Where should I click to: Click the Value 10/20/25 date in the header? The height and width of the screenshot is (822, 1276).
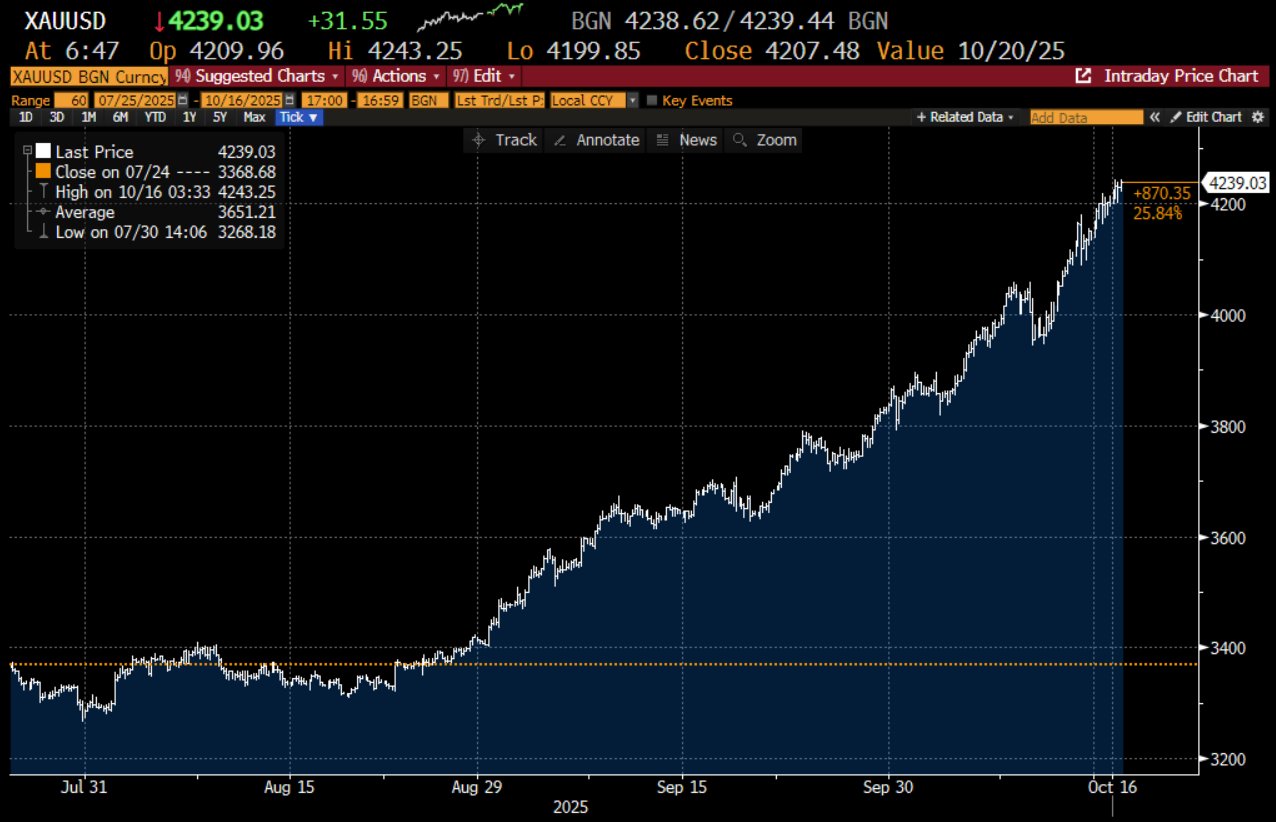pyautogui.click(x=970, y=50)
